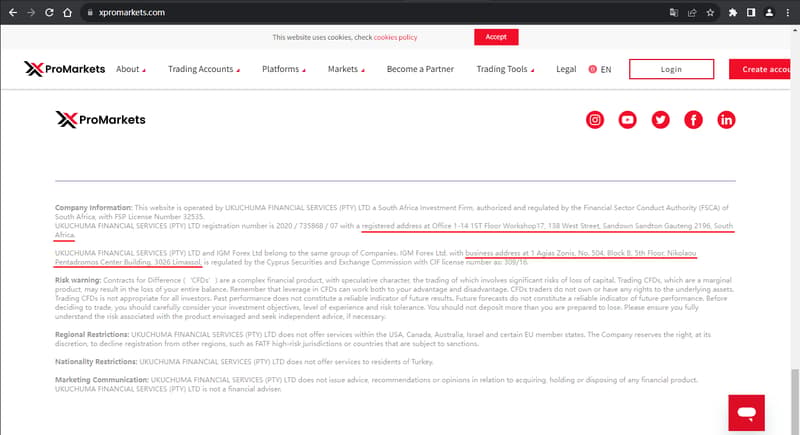This screenshot has width=800, height=435.
Task: Open the XProMarkets LinkedIn page
Action: pos(726,120)
